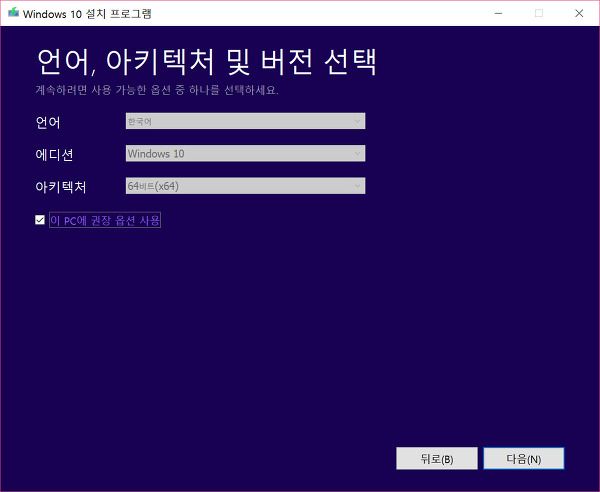Click the 뒤로(B) button
The width and height of the screenshot is (600, 492).
coord(437,458)
